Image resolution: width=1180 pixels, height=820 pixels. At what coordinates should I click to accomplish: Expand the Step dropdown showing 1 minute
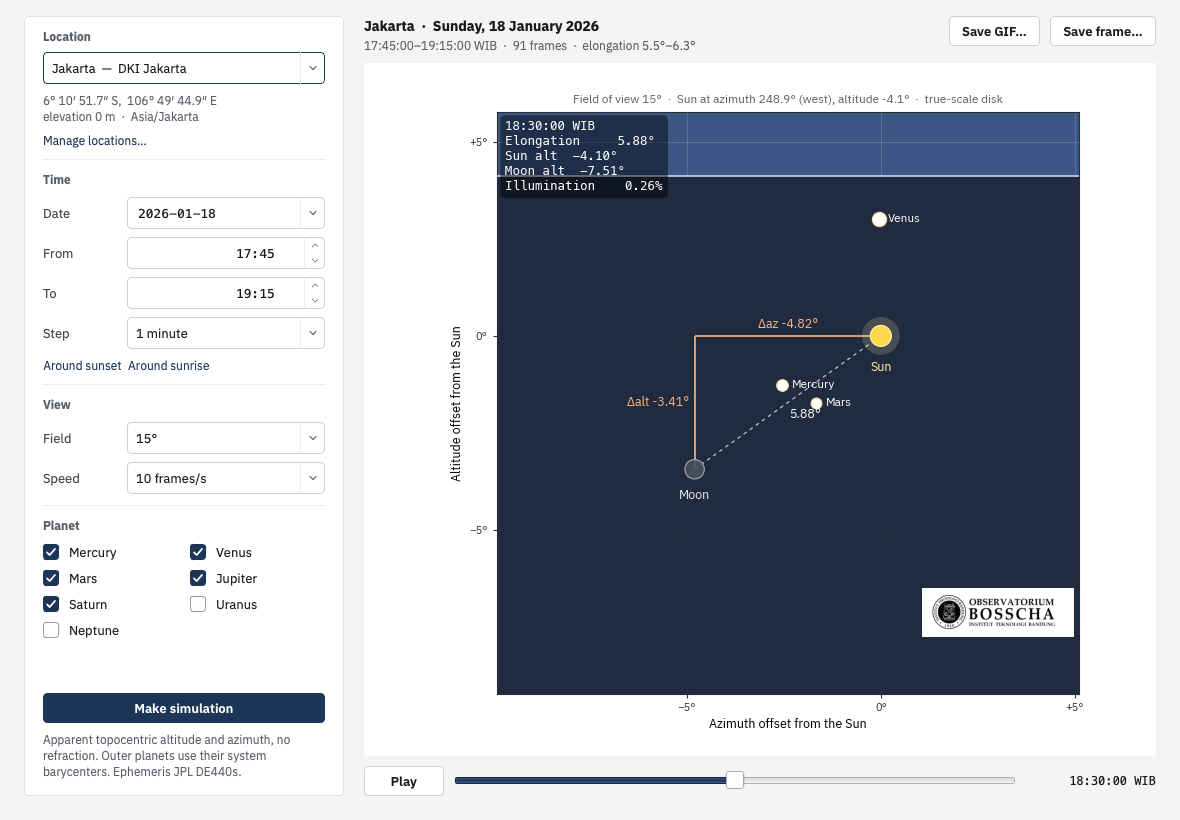tap(312, 333)
